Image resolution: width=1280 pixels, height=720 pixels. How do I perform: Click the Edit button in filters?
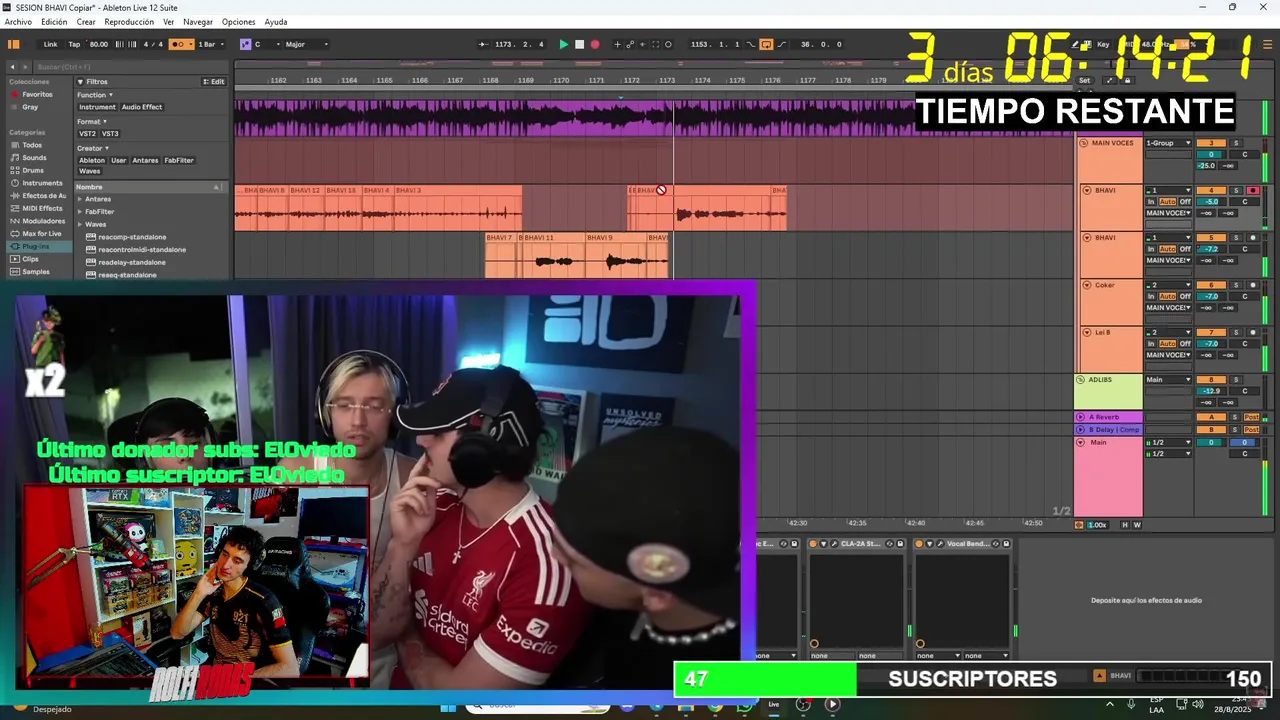(214, 82)
